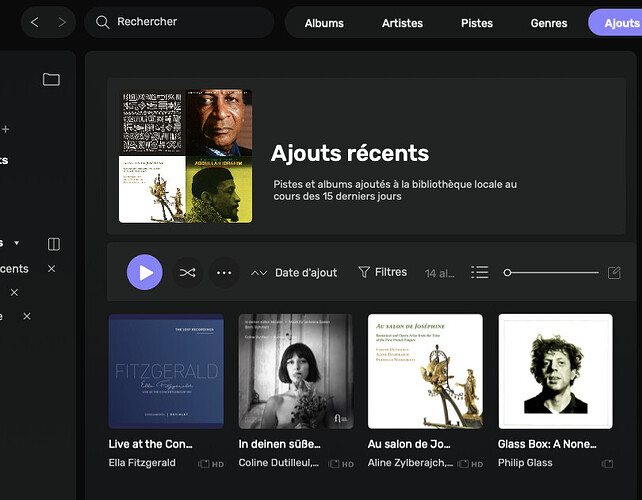Screen dimensions: 642x500
Task: Click the 14 al... count text
Action: [x=439, y=274]
